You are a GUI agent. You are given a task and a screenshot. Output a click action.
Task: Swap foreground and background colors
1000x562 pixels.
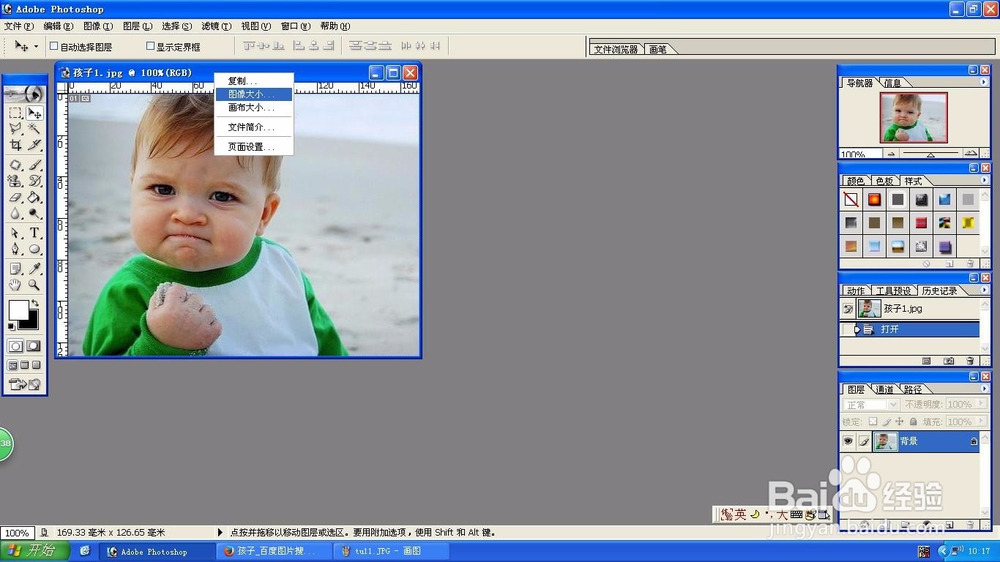pyautogui.click(x=35, y=303)
